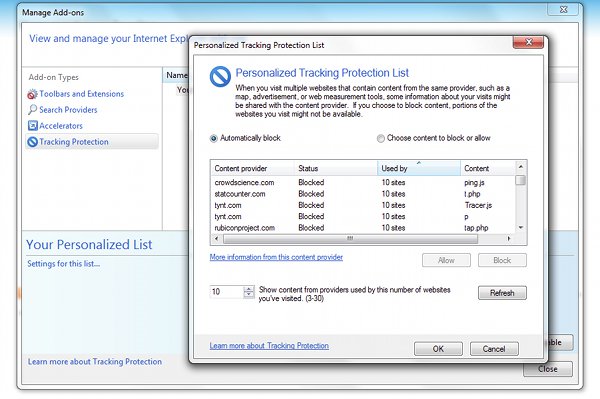
Task: Open Settings for this list in Manage Add-ons
Action: pyautogui.click(x=64, y=264)
